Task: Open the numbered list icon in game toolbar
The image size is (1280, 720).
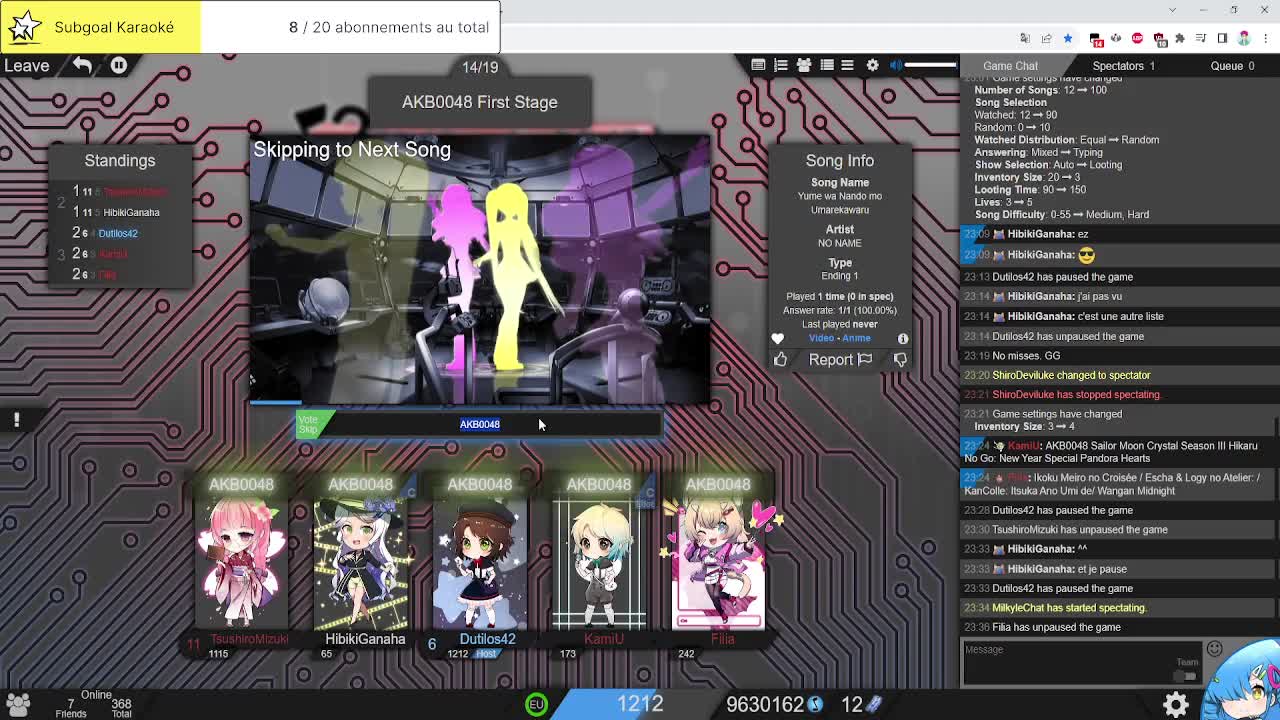Action: click(x=781, y=65)
